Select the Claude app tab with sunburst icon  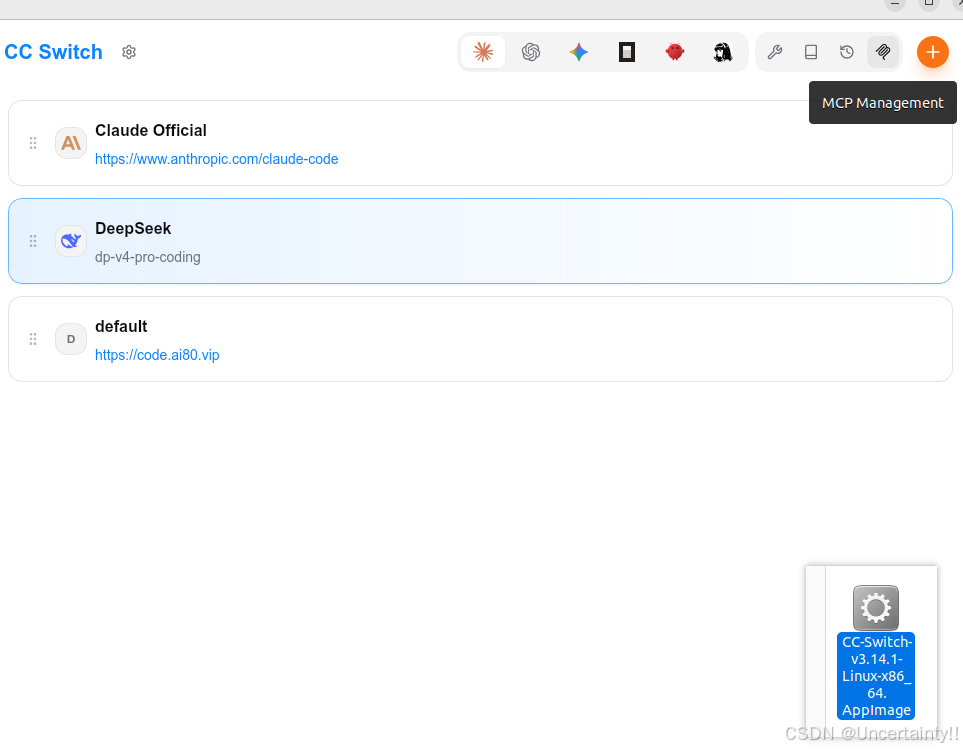[x=483, y=52]
